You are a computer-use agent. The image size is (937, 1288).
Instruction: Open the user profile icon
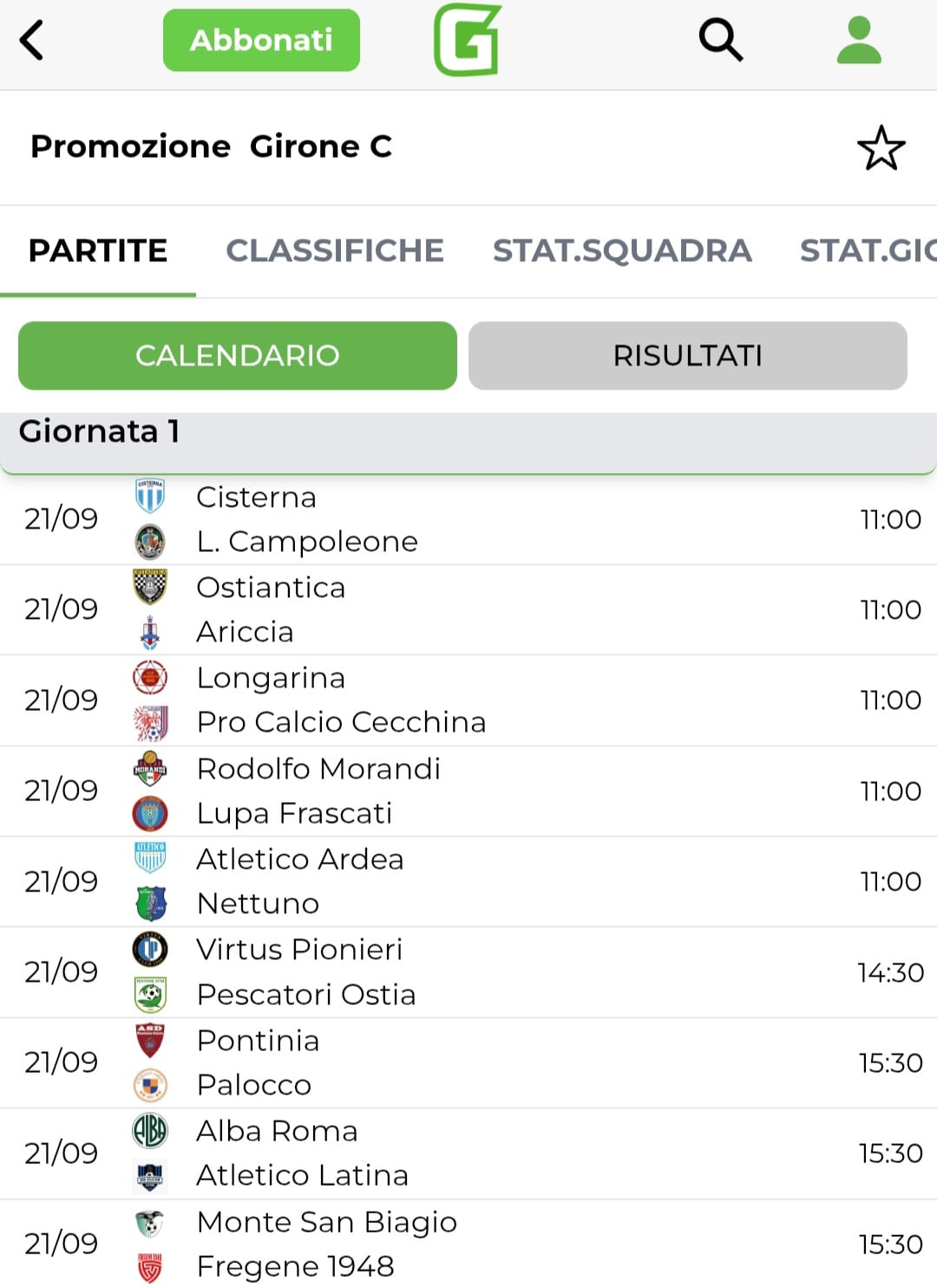pos(859,40)
